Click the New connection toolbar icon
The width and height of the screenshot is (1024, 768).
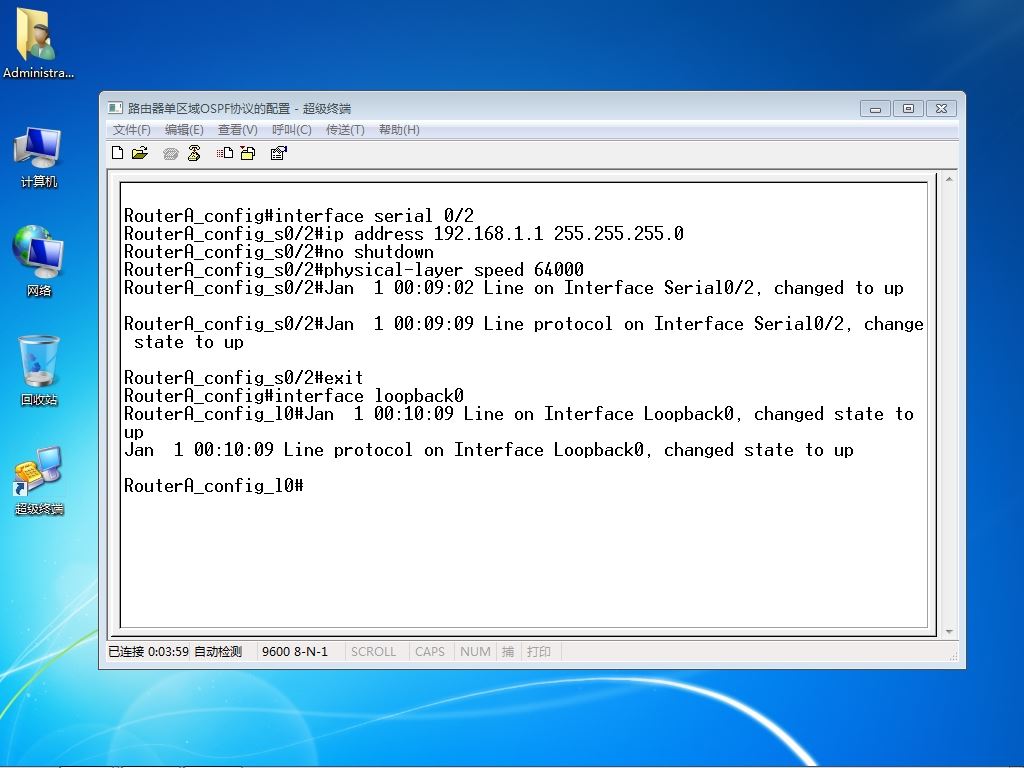[x=118, y=153]
